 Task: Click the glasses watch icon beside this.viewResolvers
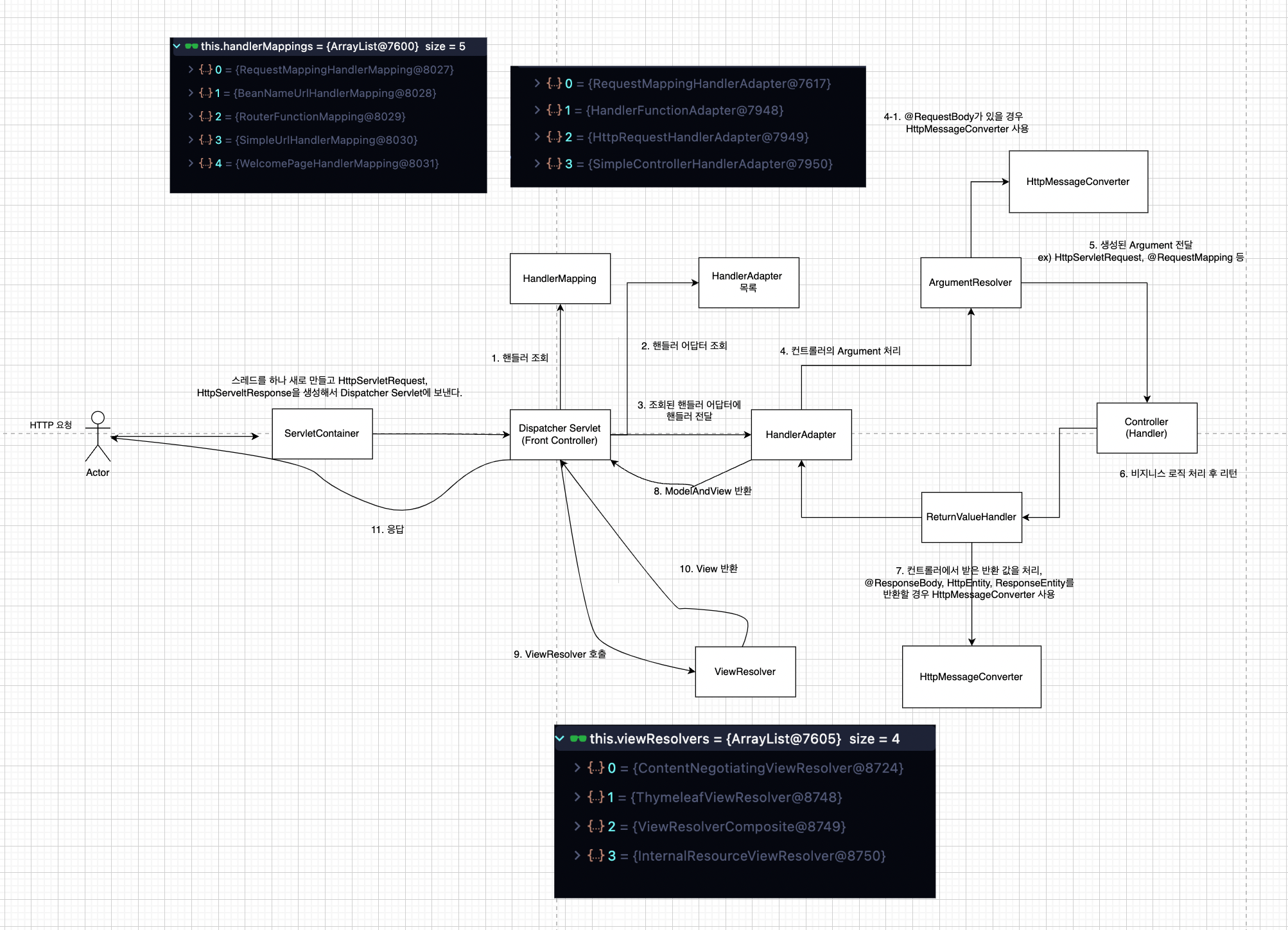pyautogui.click(x=578, y=739)
